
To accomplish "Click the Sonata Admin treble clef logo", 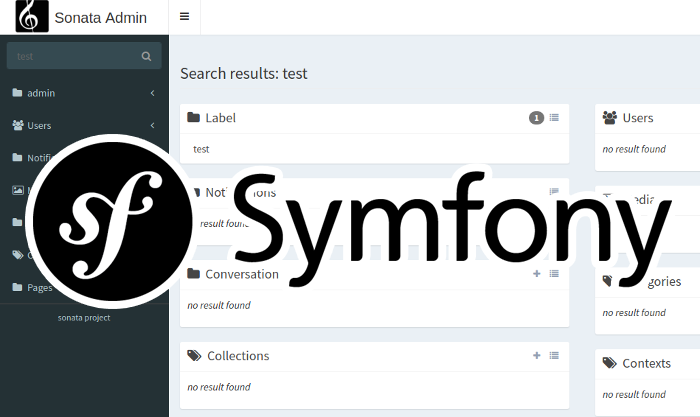I will click(x=30, y=17).
